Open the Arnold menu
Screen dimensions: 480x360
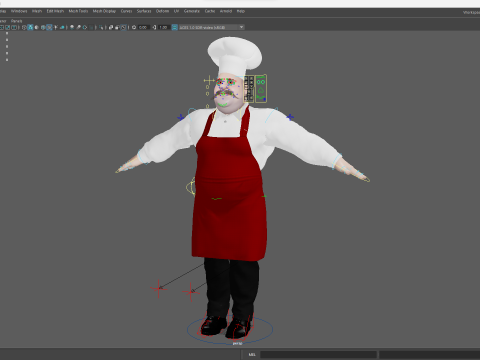tap(226, 11)
